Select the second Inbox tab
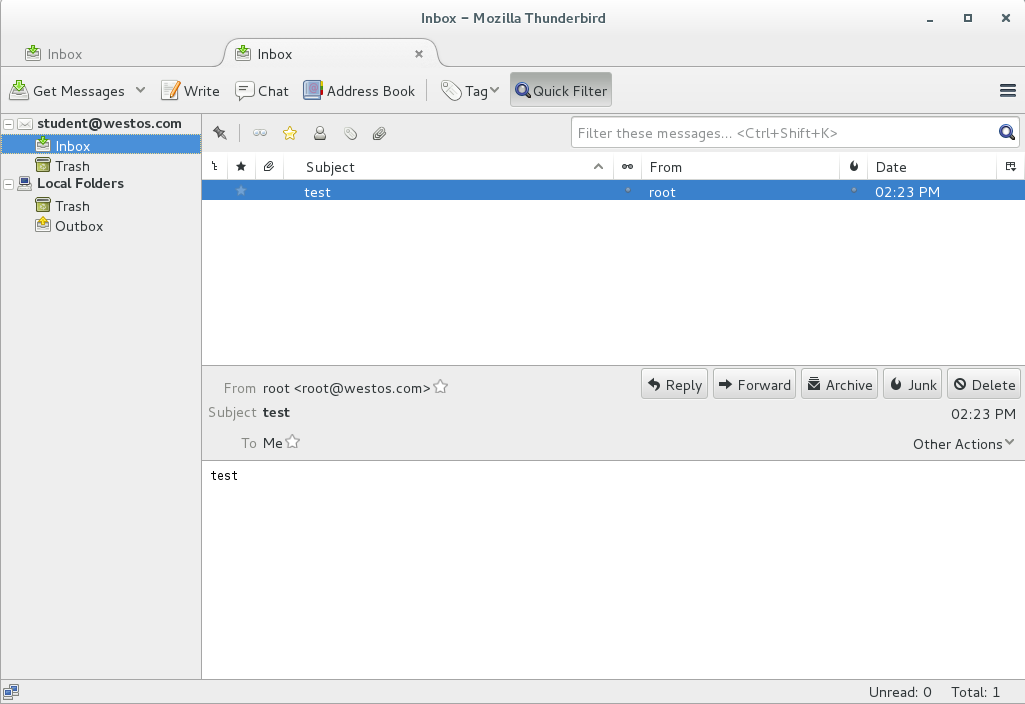Viewport: 1025px width, 704px height. 275,54
